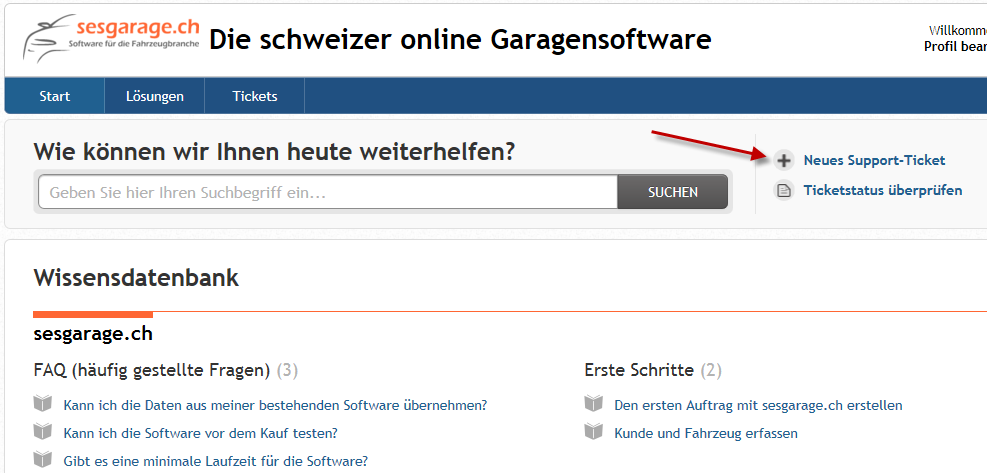Screen dimensions: 999x473
Task: Open the Start tab
Action: coord(55,96)
